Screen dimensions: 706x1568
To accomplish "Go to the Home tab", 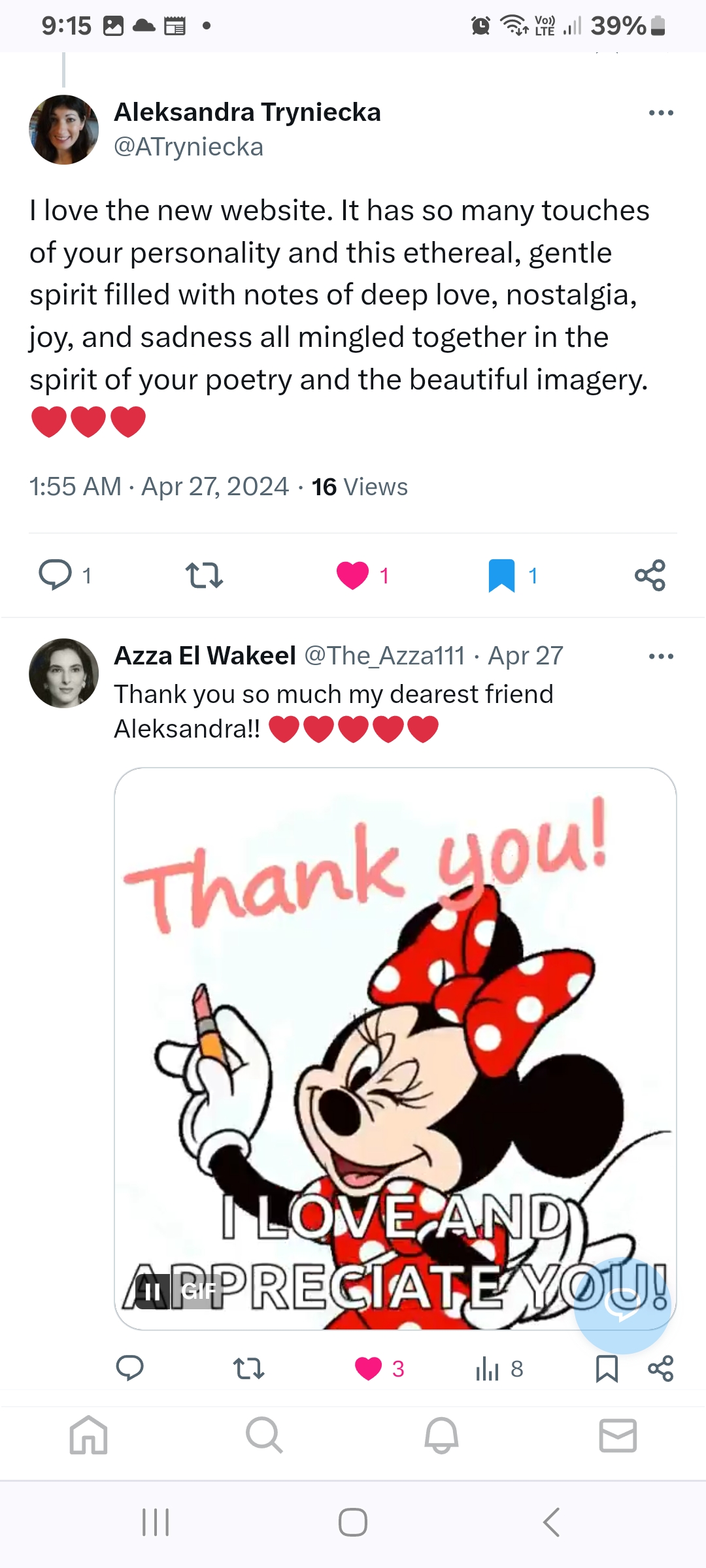I will [x=89, y=1435].
